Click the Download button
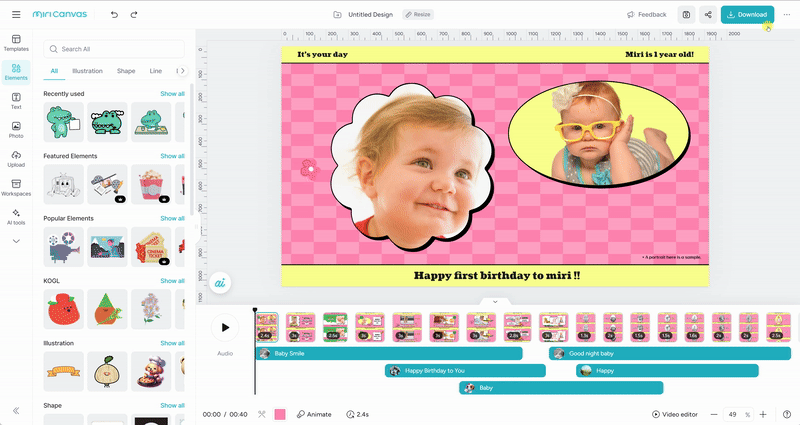Viewport: 800px width, 425px height. pyautogui.click(x=747, y=15)
